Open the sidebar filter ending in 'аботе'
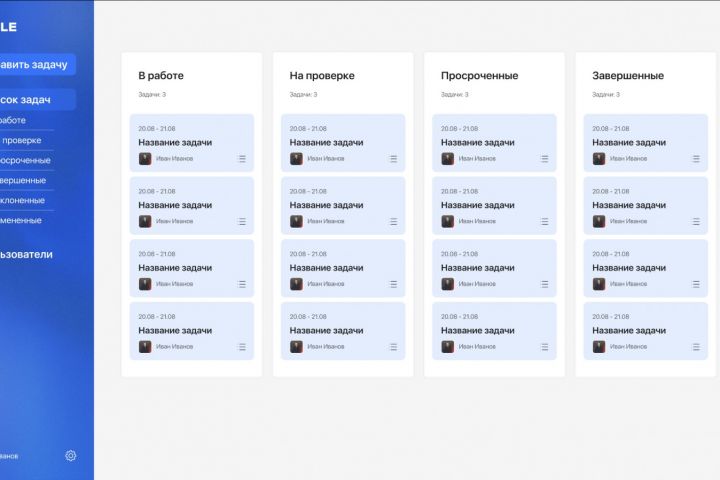Viewport: 720px width, 480px height. (x=13, y=120)
